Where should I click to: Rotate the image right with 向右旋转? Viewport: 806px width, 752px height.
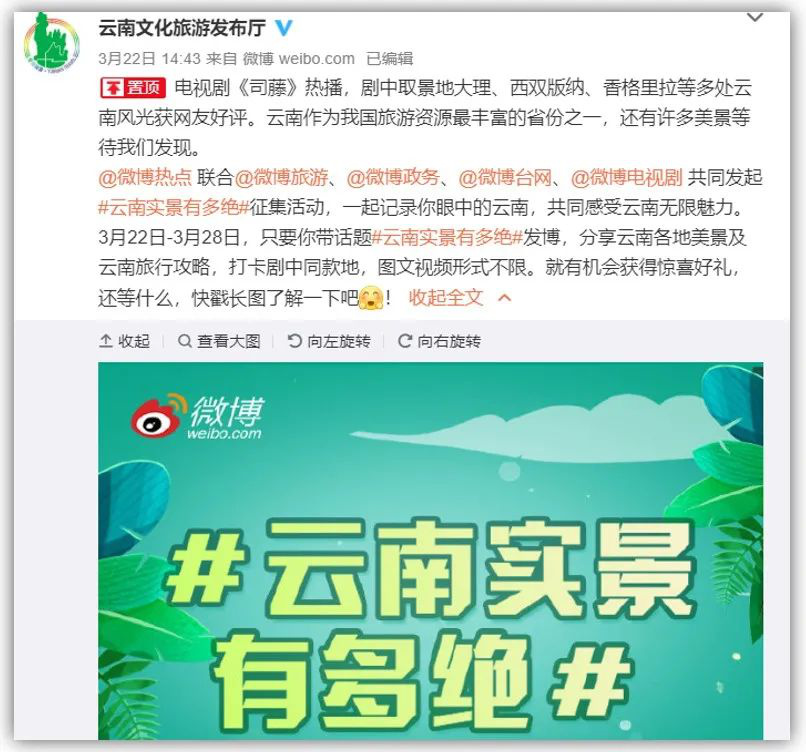439,341
